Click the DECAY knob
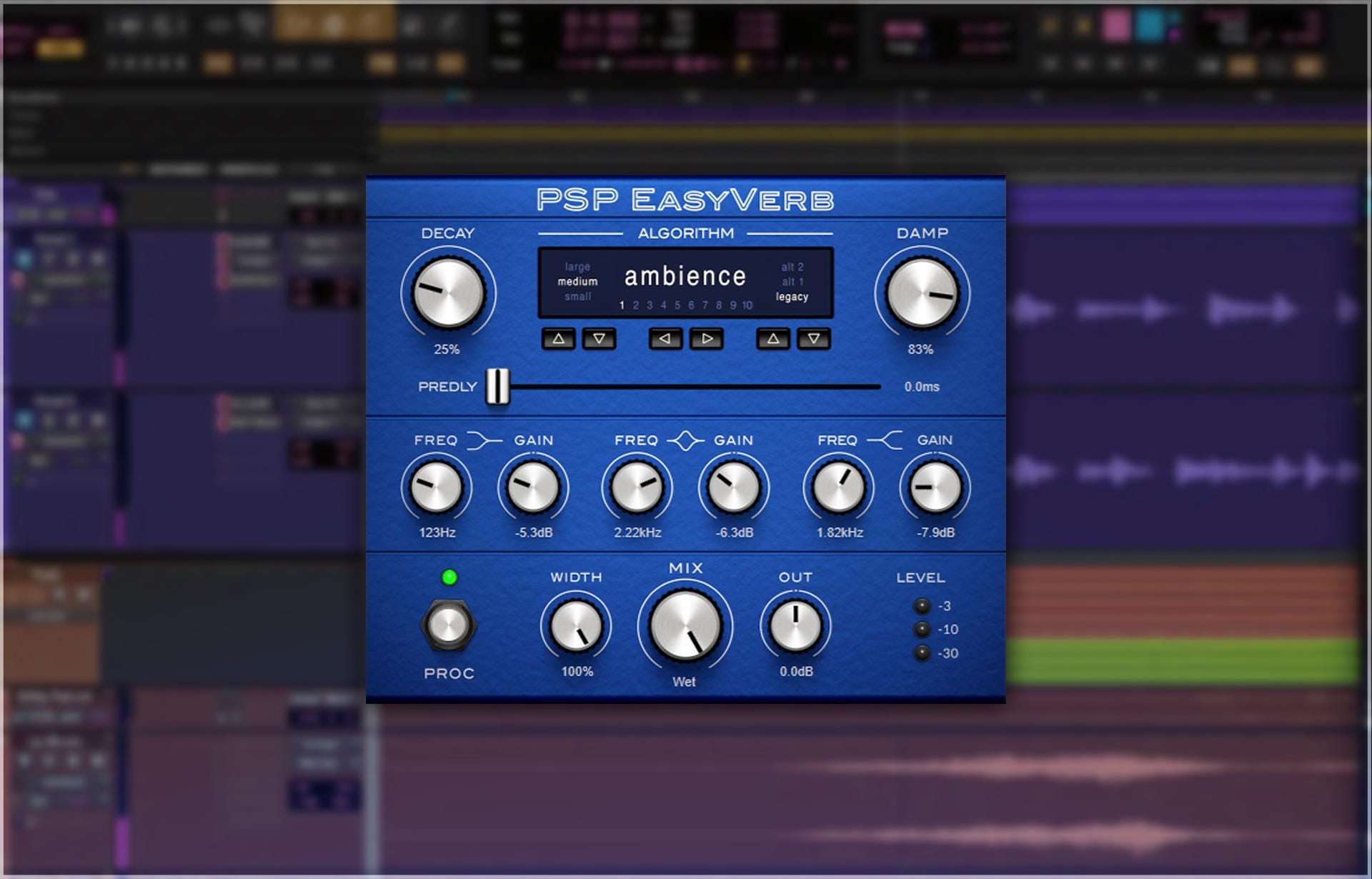 click(448, 294)
